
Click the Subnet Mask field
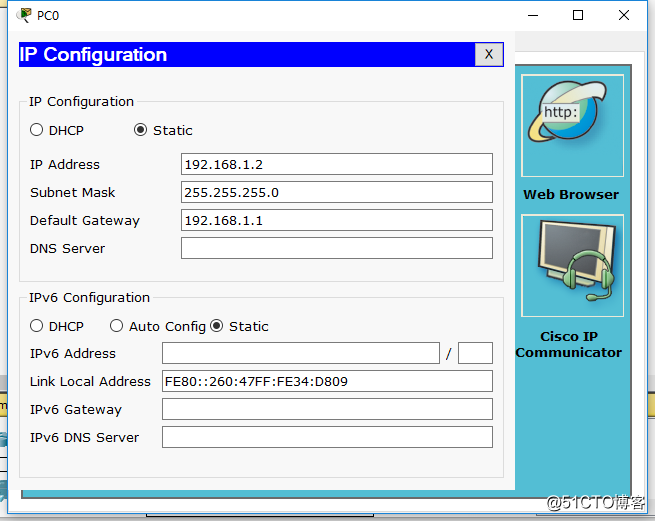click(337, 192)
